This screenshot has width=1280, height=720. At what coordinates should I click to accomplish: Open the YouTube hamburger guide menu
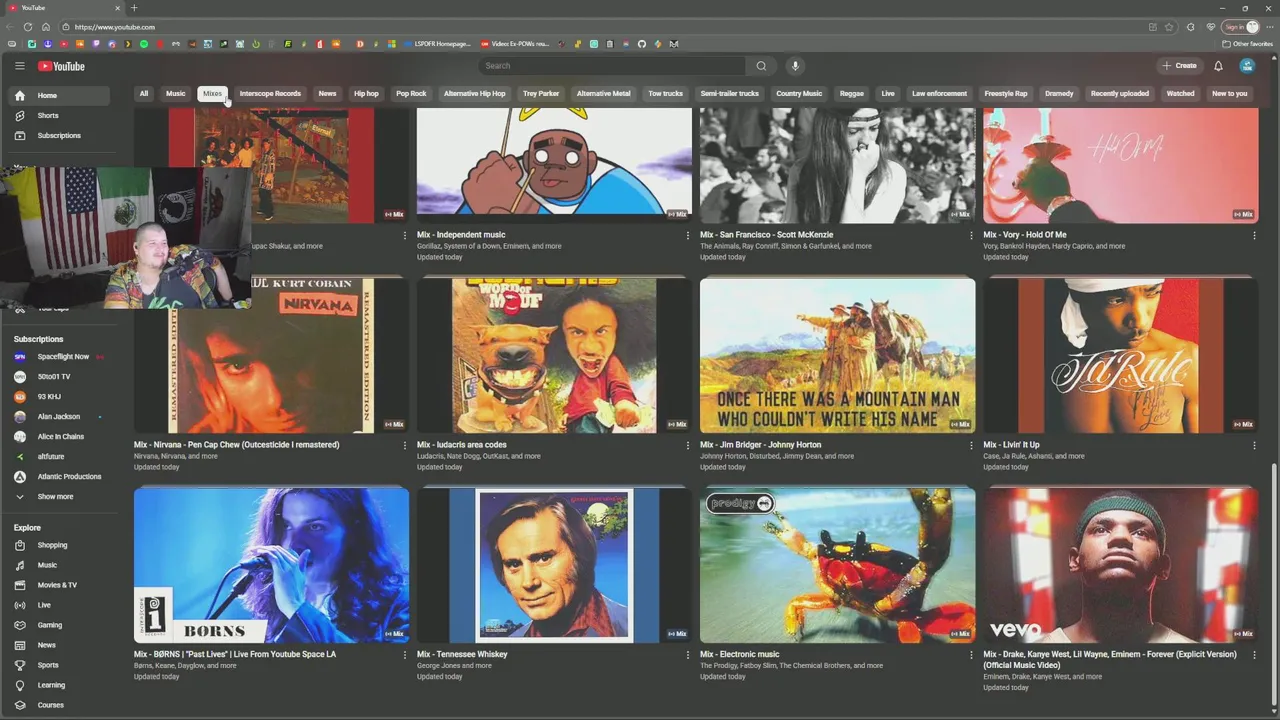pyautogui.click(x=19, y=66)
